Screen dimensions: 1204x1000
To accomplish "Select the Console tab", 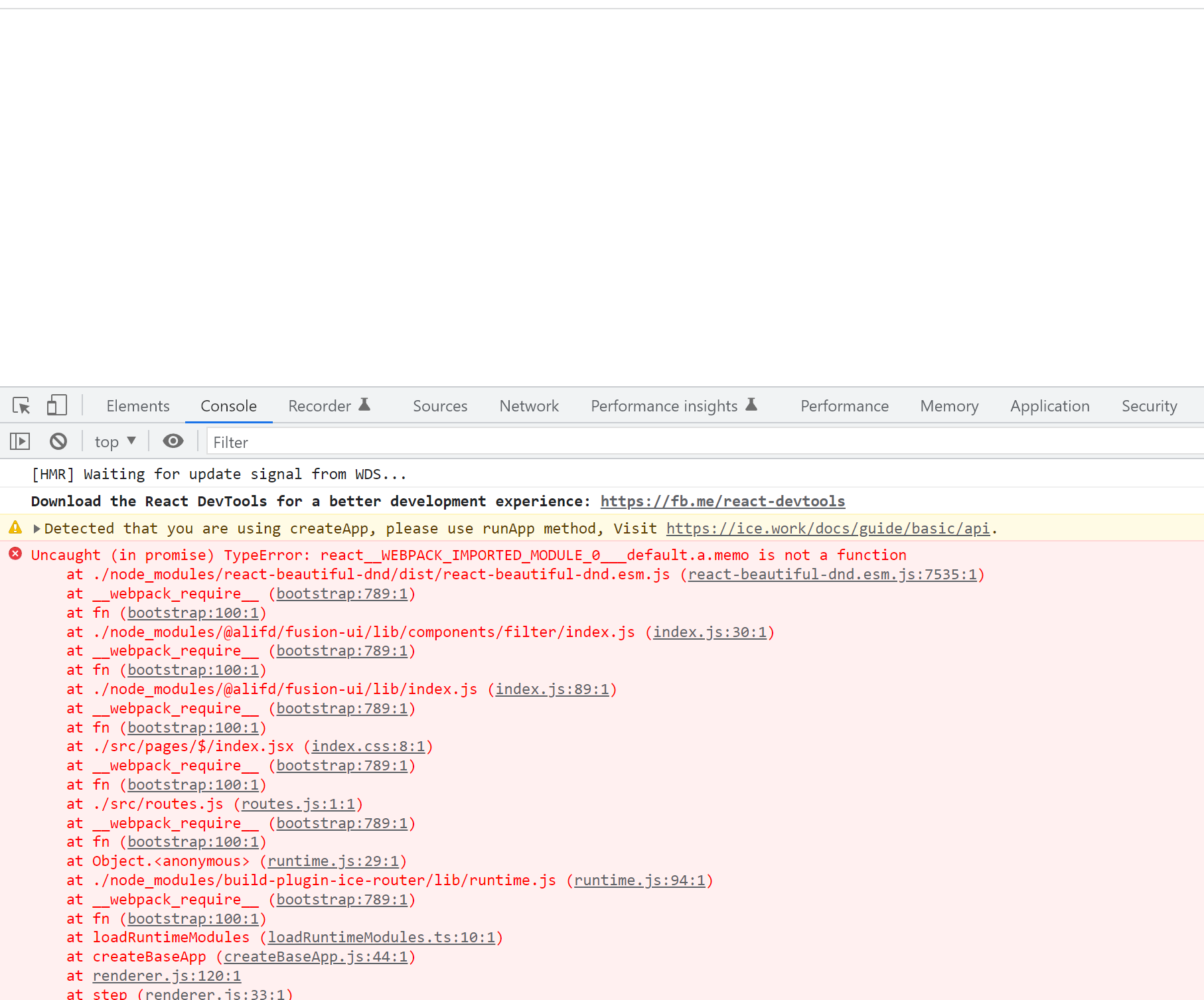I will coord(228,406).
